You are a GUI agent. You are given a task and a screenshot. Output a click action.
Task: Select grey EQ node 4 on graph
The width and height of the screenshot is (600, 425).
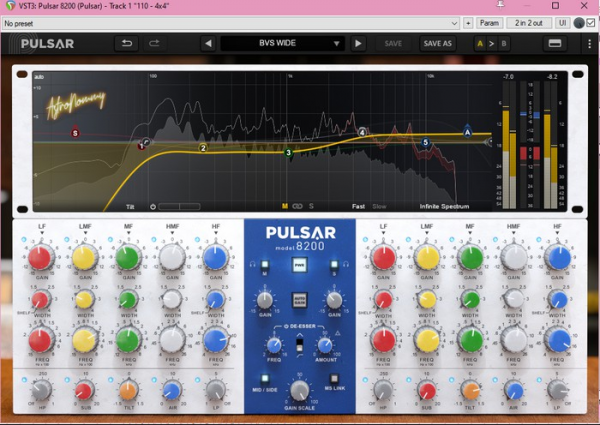(362, 132)
